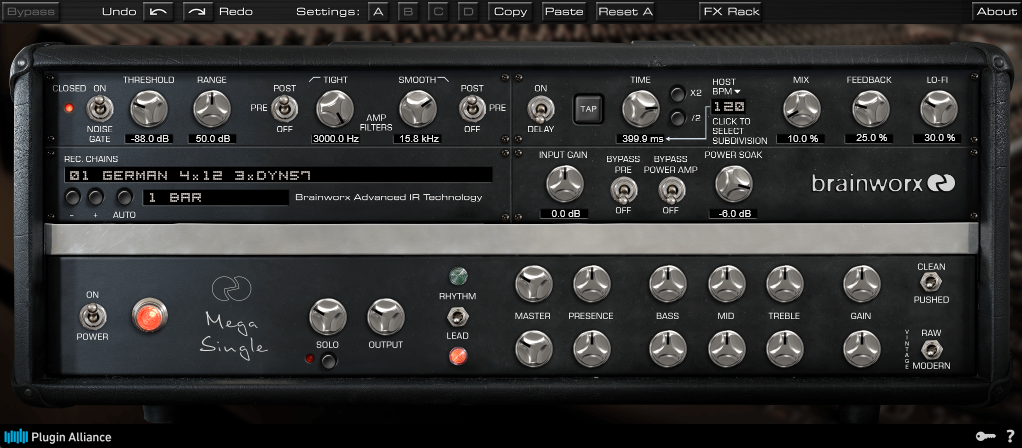Click the delay Mix knob
Viewport: 1022px width, 448px height.
coord(801,108)
